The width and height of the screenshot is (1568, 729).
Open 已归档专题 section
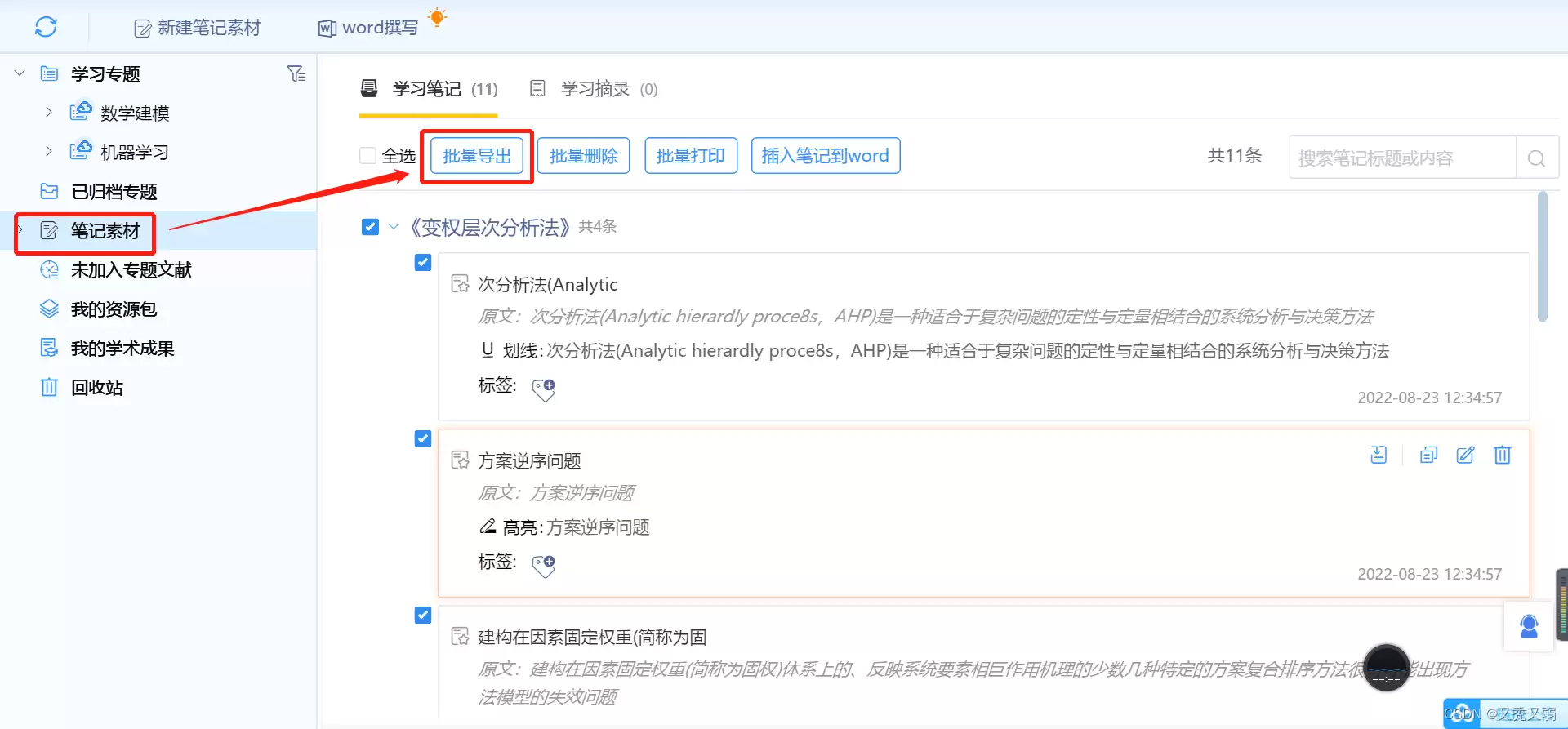114,192
